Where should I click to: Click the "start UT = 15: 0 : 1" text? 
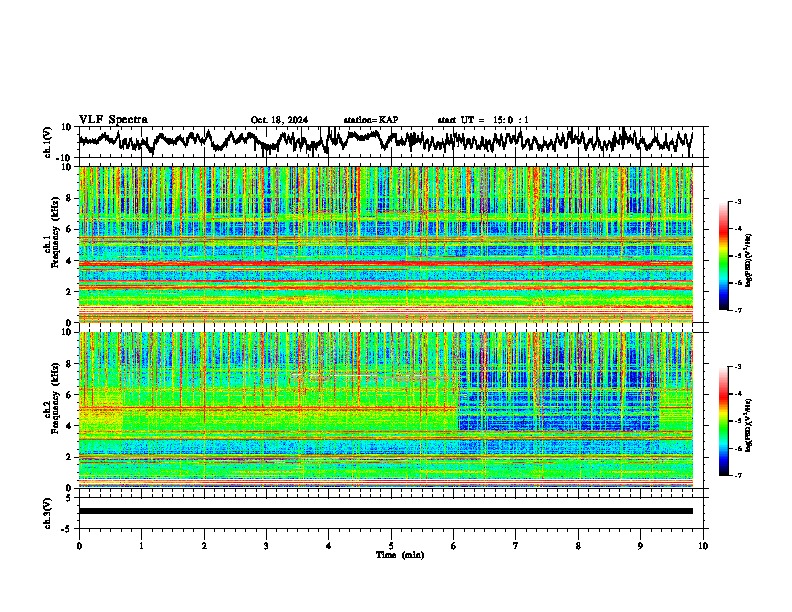point(483,120)
